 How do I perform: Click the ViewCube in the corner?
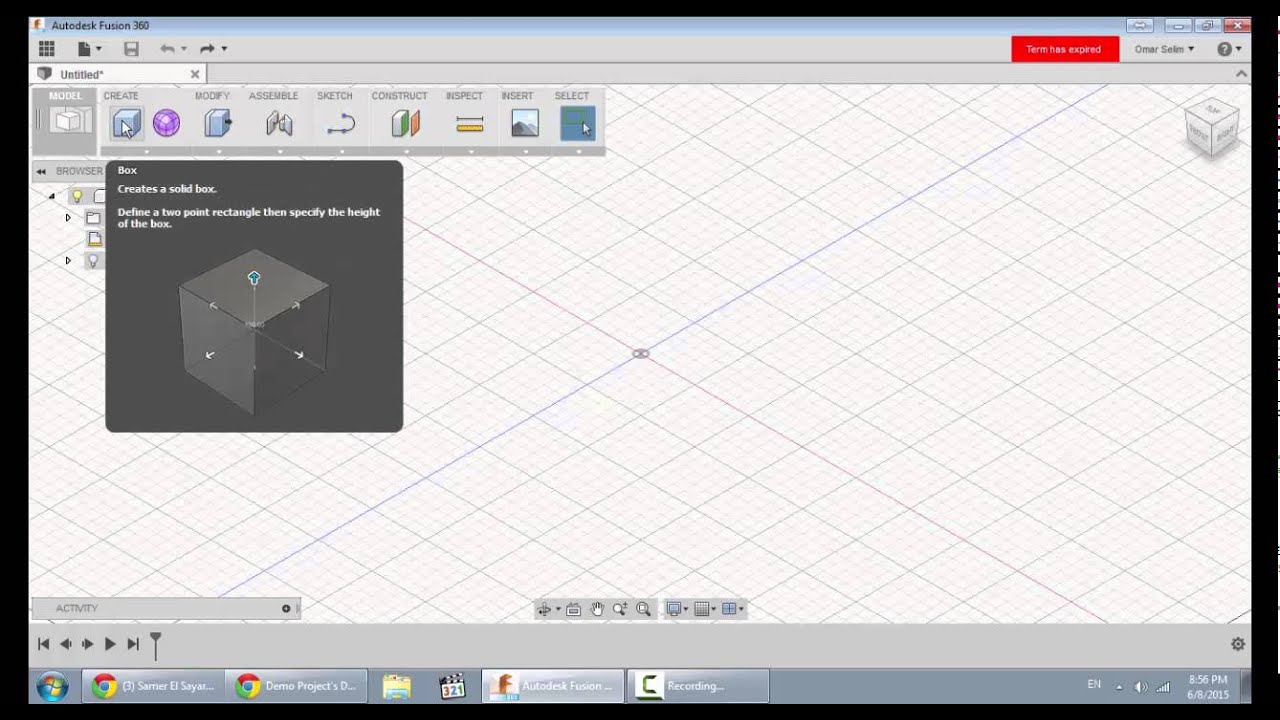1212,129
